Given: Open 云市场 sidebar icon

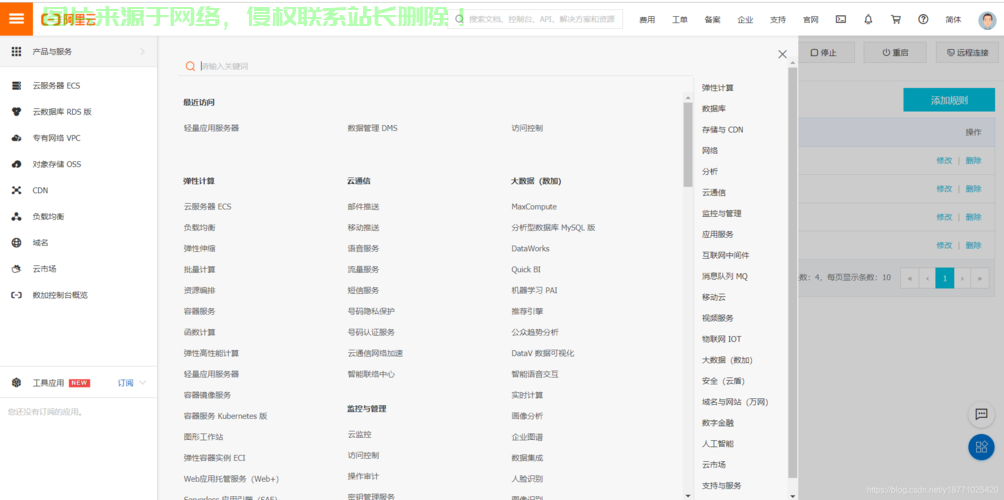Looking at the screenshot, I should pos(17,269).
